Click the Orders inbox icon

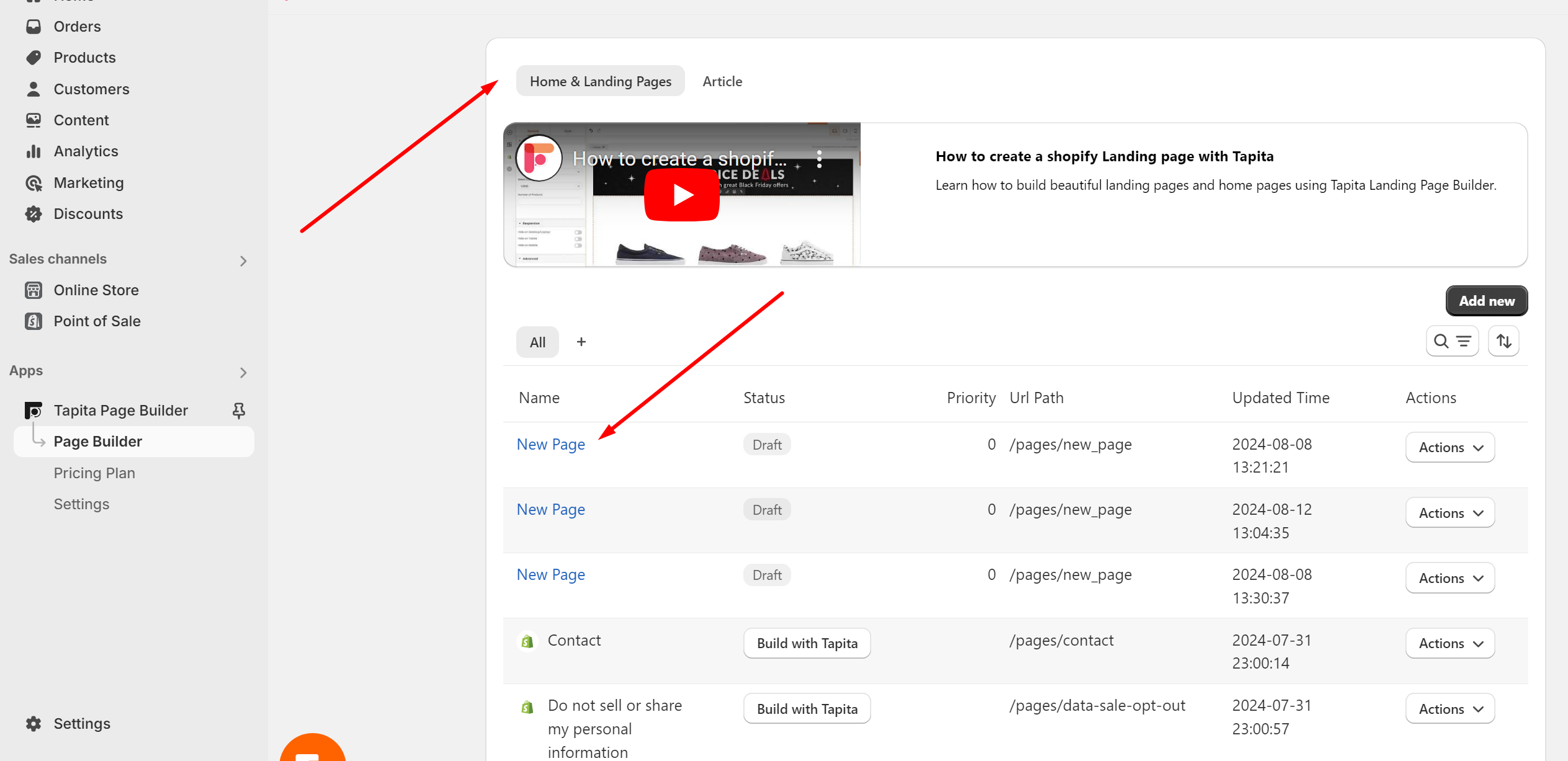click(34, 27)
